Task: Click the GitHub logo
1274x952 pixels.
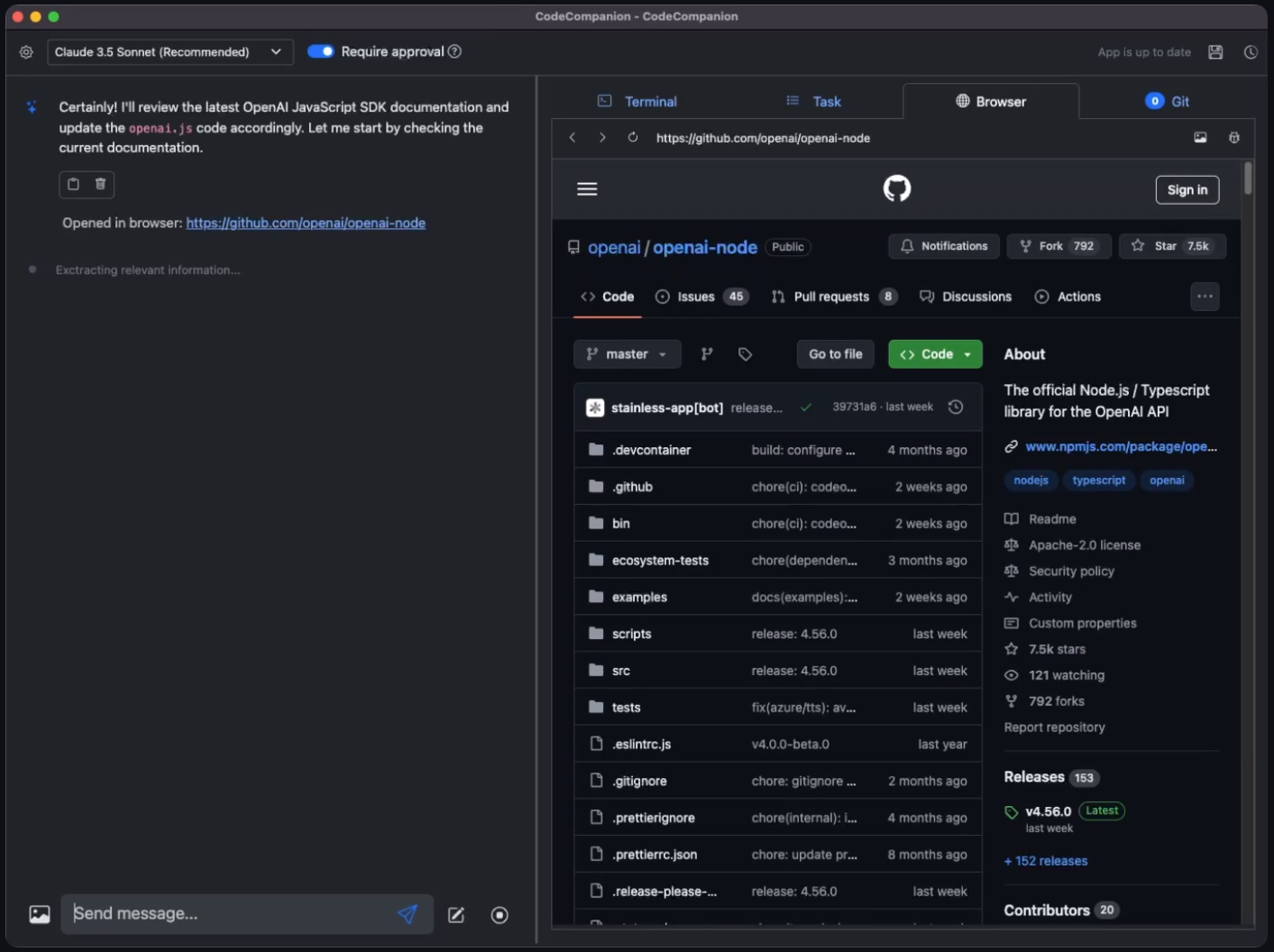Action: tap(897, 188)
